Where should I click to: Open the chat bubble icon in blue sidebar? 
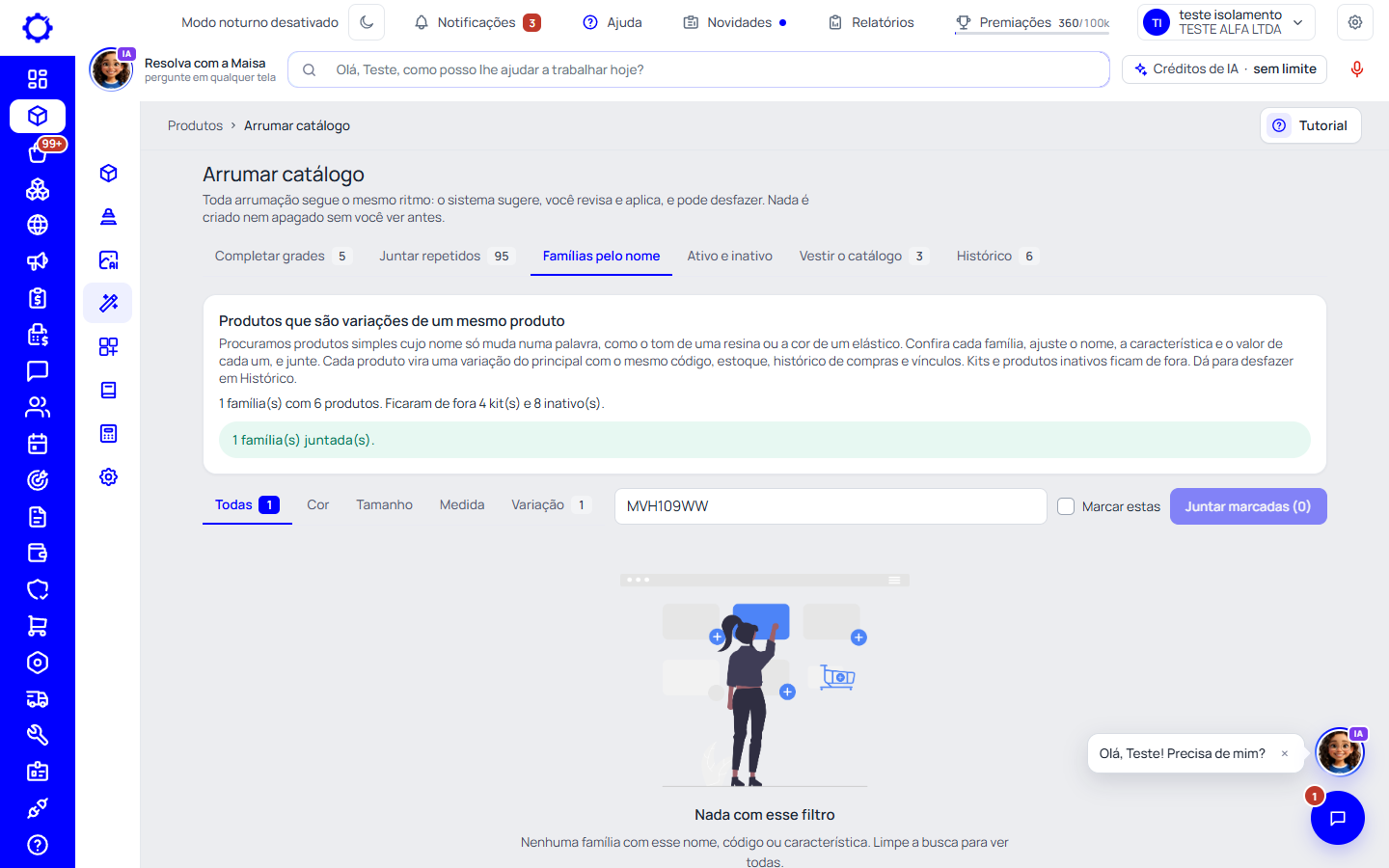(38, 370)
